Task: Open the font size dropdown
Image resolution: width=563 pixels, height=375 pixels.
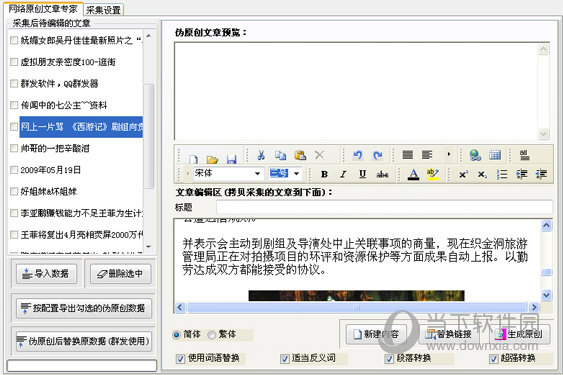Action: pos(297,174)
